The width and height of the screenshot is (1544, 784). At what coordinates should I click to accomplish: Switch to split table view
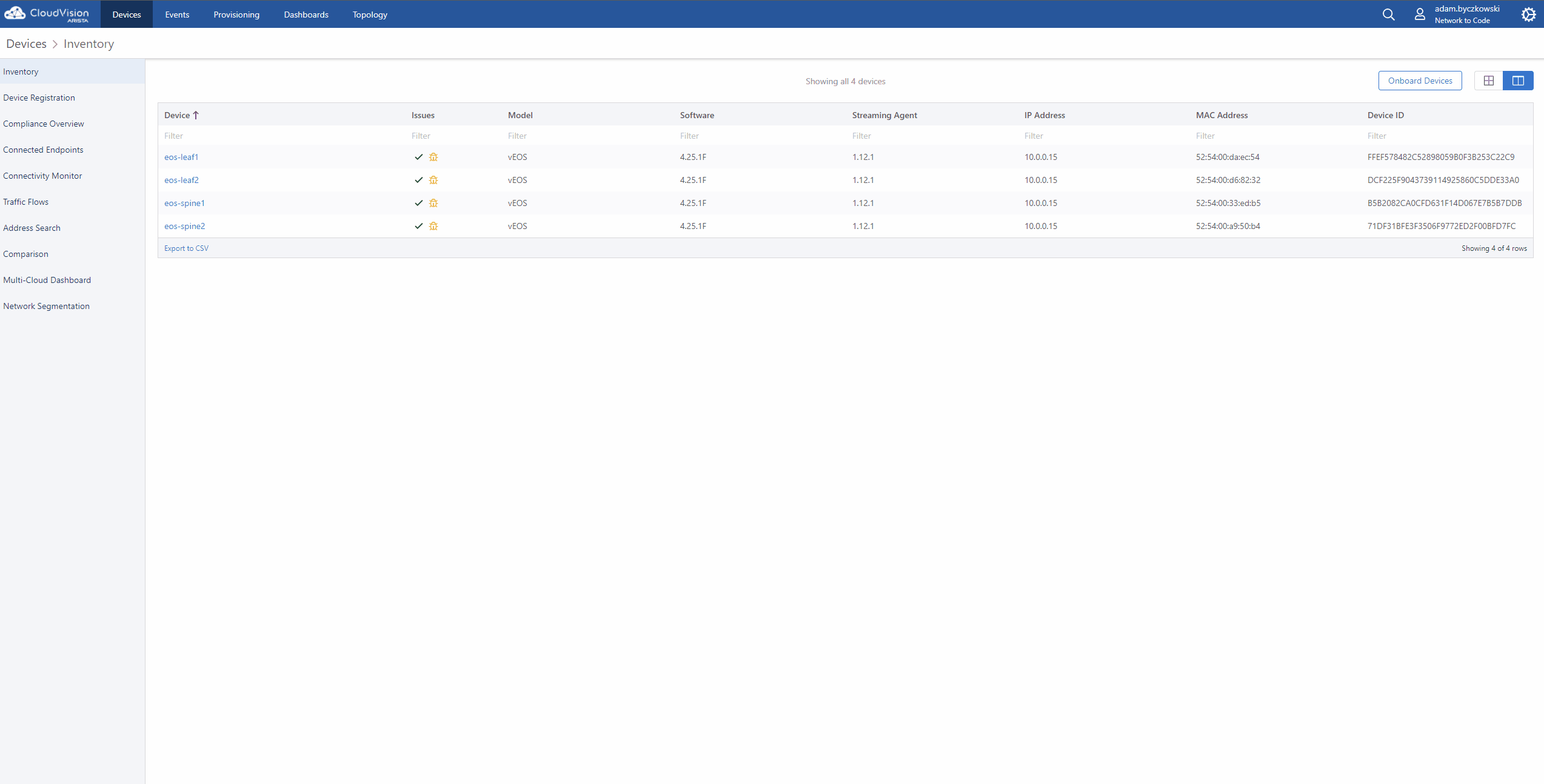1518,81
